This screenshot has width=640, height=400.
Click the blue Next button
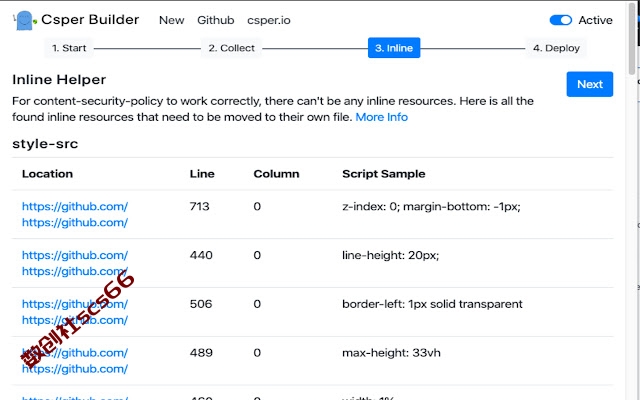pyautogui.click(x=589, y=84)
